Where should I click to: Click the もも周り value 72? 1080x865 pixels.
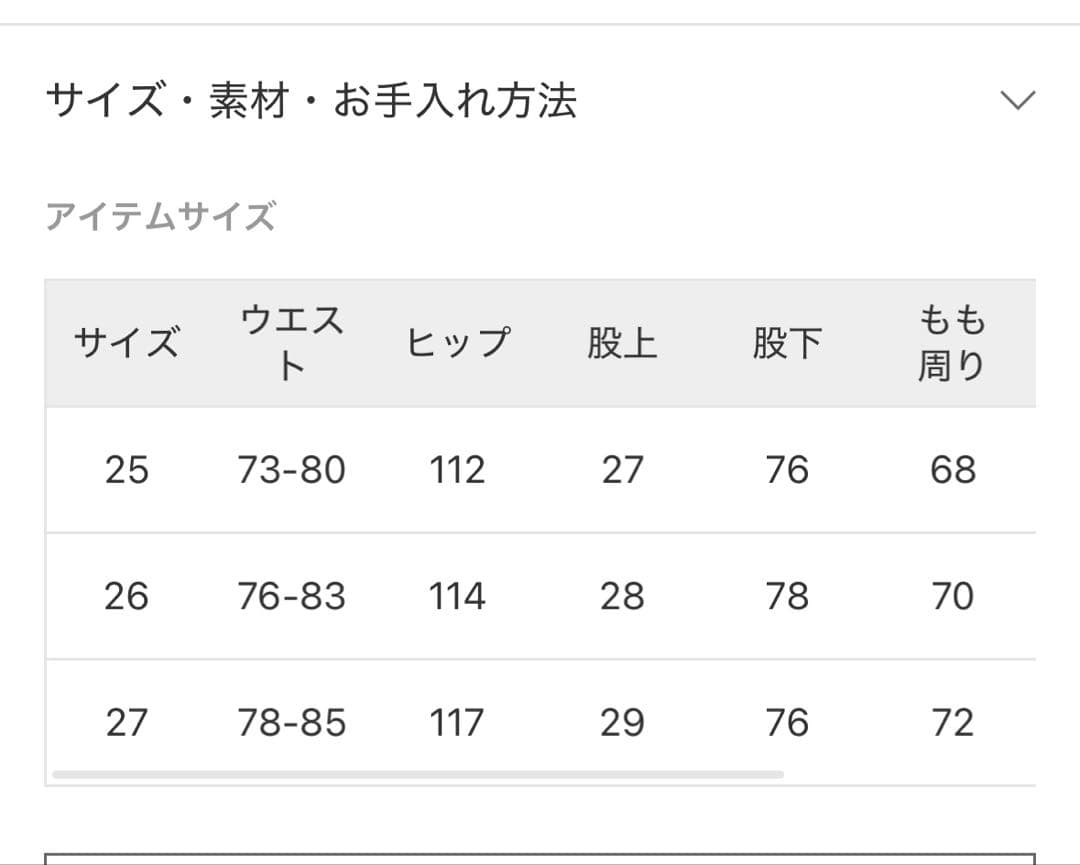coord(951,721)
